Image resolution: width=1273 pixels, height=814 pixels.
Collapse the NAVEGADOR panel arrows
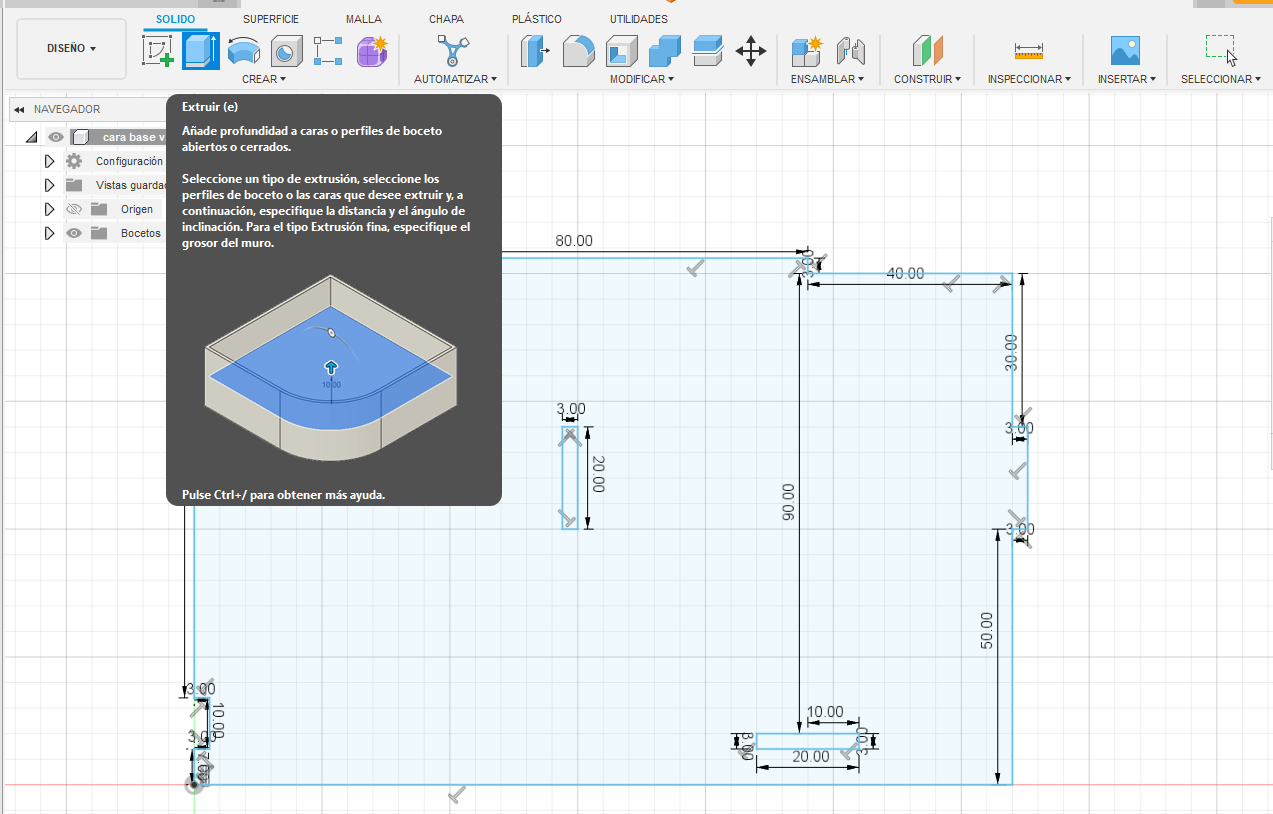pyautogui.click(x=19, y=109)
